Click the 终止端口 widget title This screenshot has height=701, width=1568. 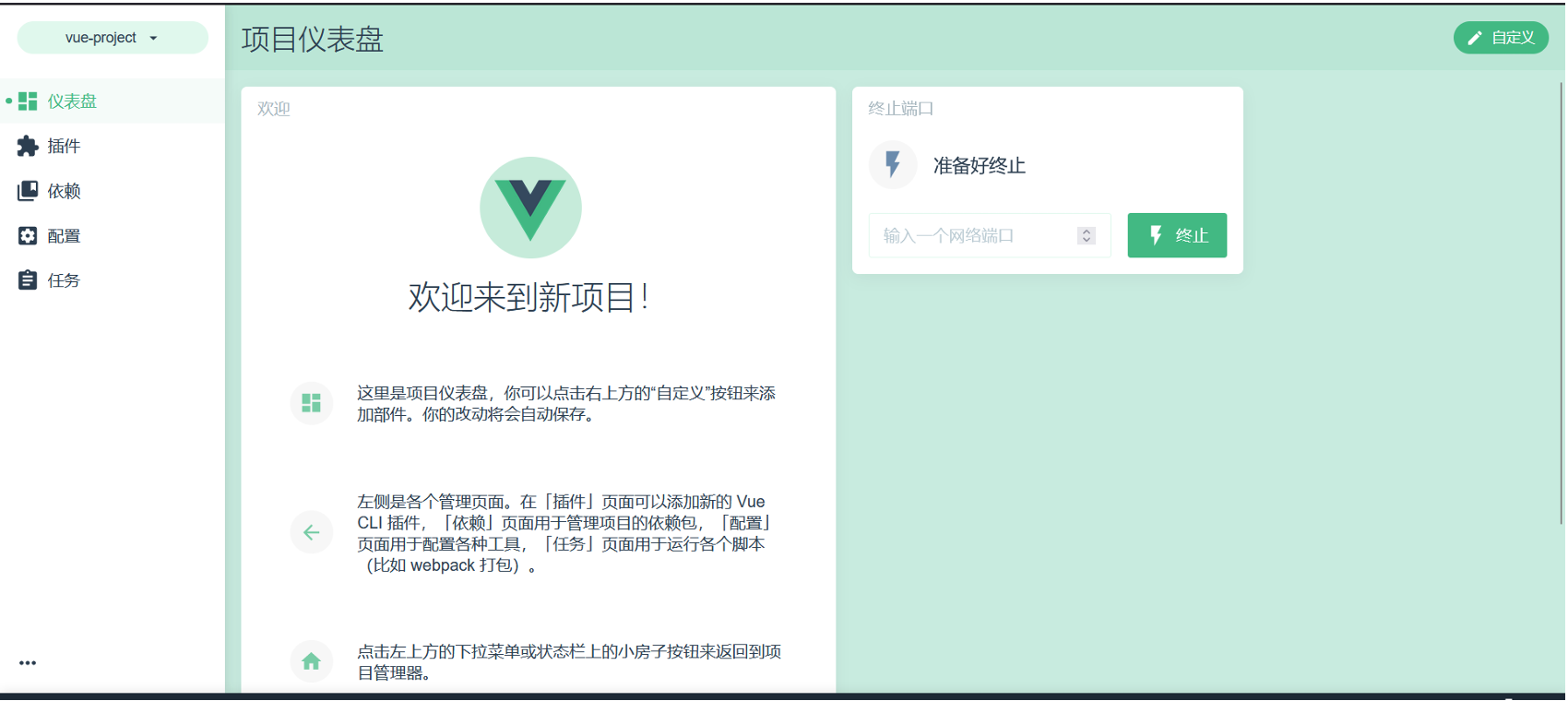901,109
